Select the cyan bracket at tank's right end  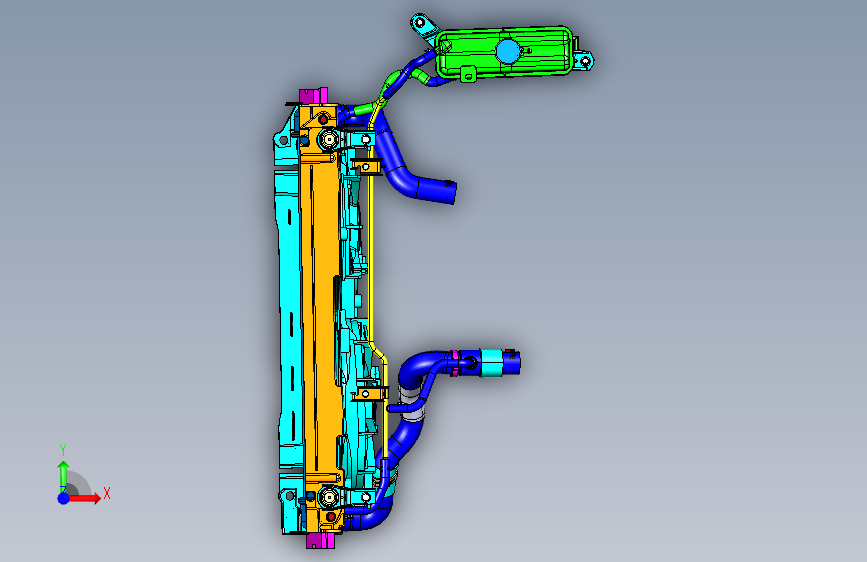(583, 59)
